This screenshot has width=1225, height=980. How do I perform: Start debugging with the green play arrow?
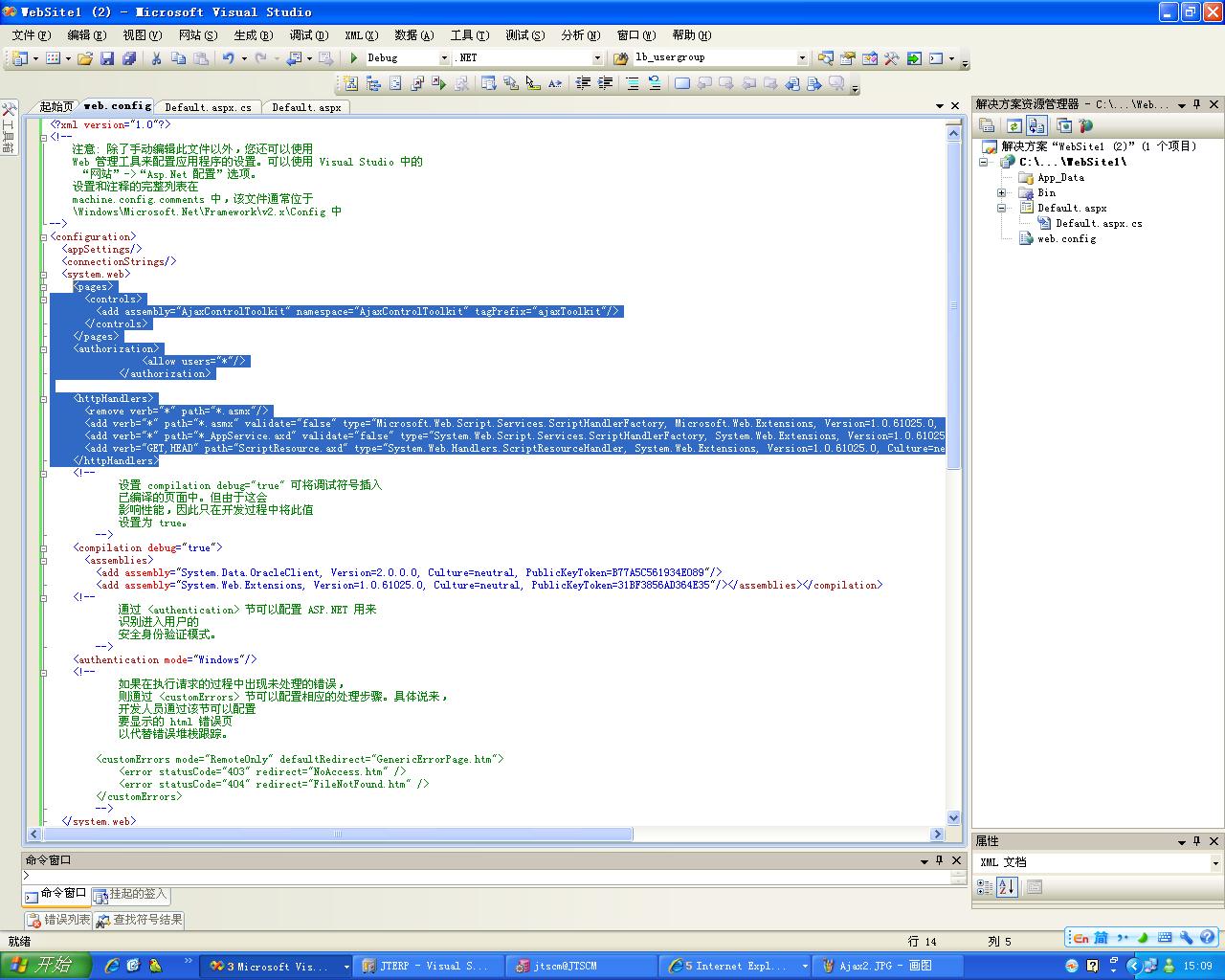pyautogui.click(x=353, y=58)
